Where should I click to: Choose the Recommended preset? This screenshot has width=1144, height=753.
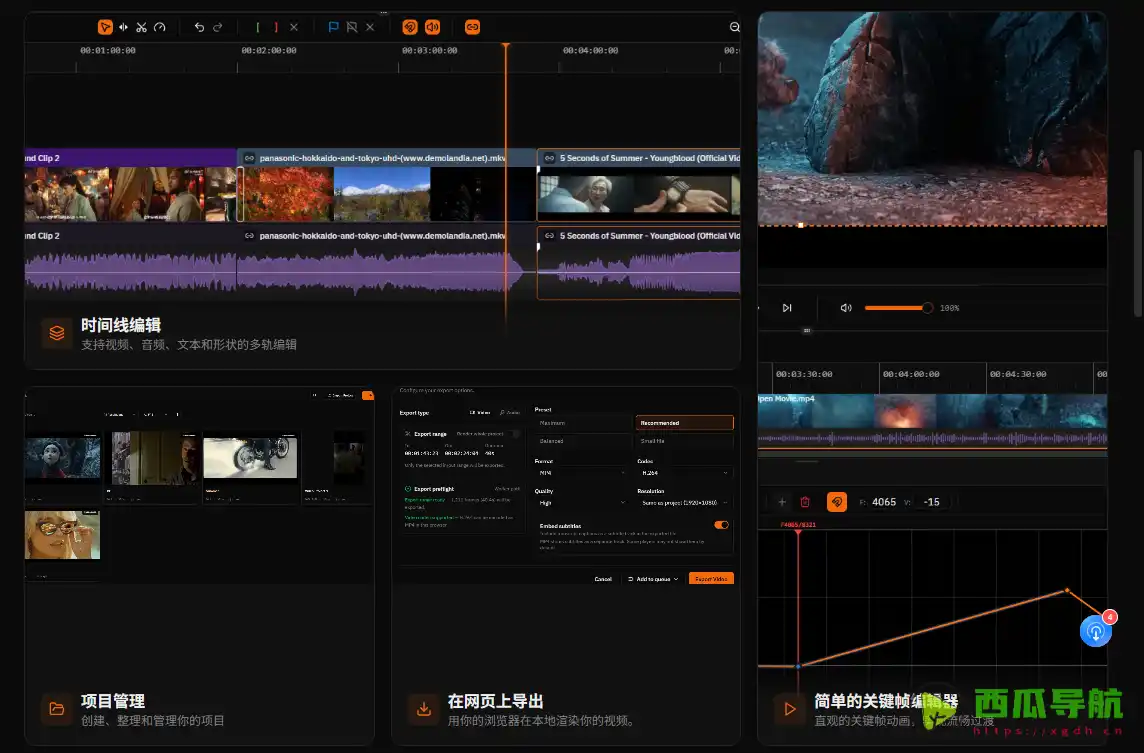click(x=684, y=423)
